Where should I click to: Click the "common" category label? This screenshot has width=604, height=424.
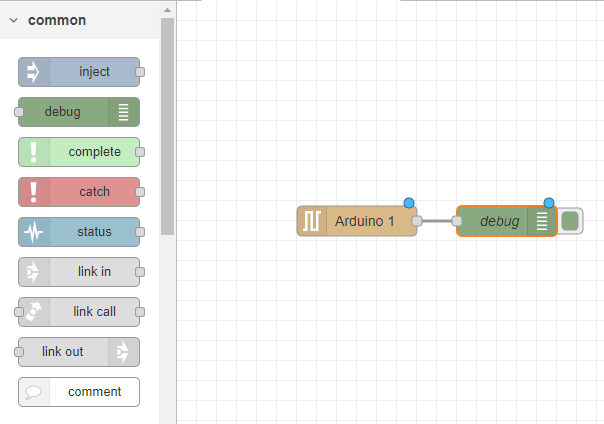pos(57,20)
